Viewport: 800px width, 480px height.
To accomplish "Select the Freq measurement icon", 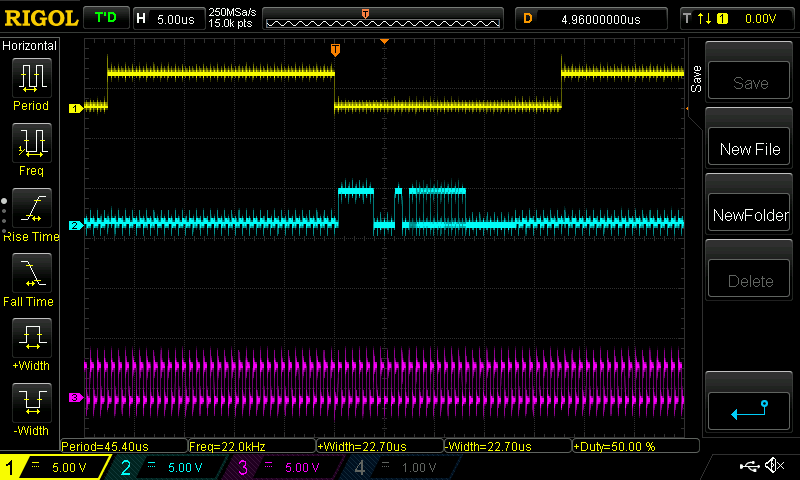I will click(x=32, y=142).
